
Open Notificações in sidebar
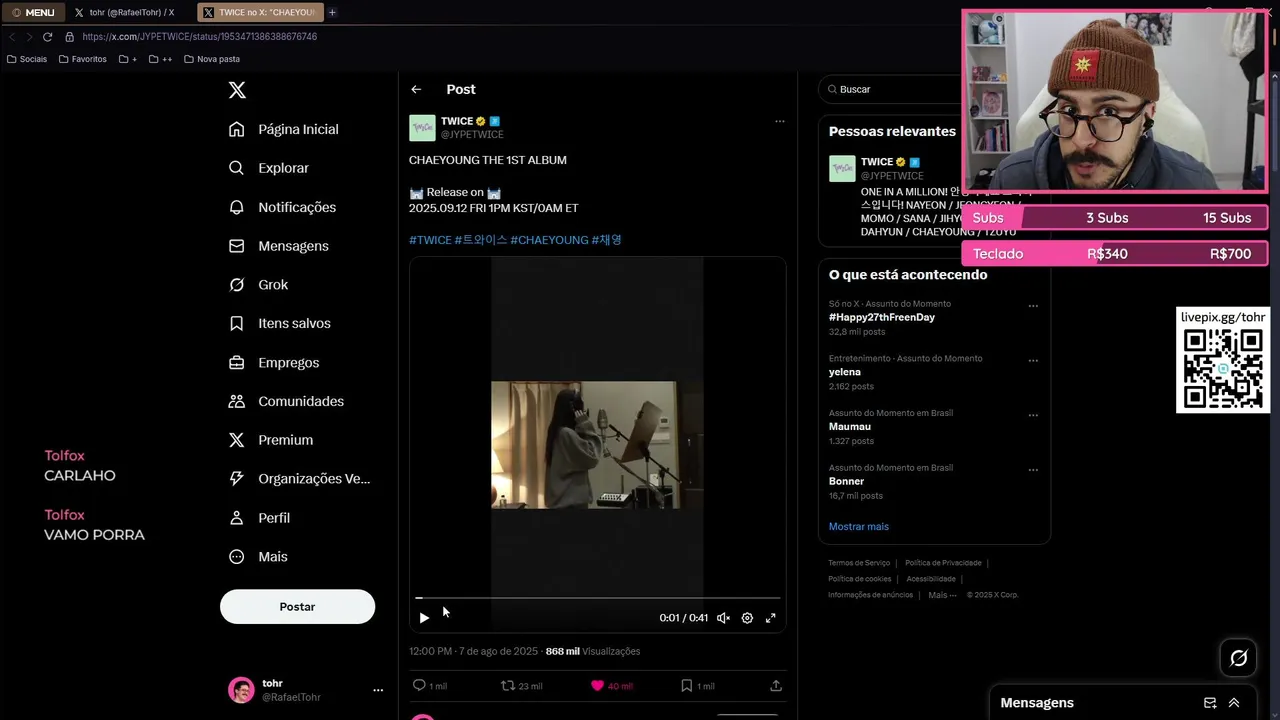282,207
